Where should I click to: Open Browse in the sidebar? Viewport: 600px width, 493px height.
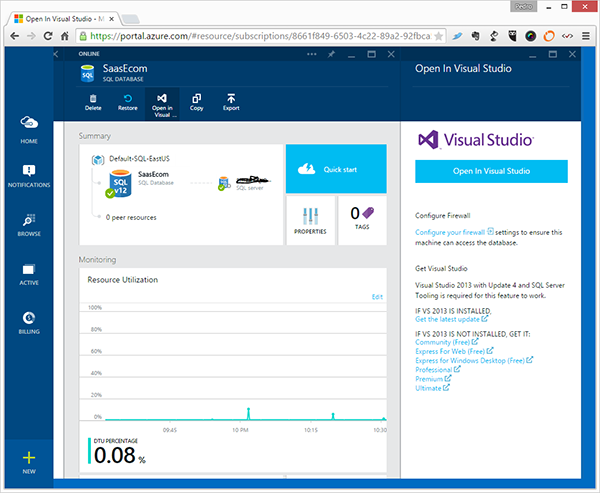(29, 225)
